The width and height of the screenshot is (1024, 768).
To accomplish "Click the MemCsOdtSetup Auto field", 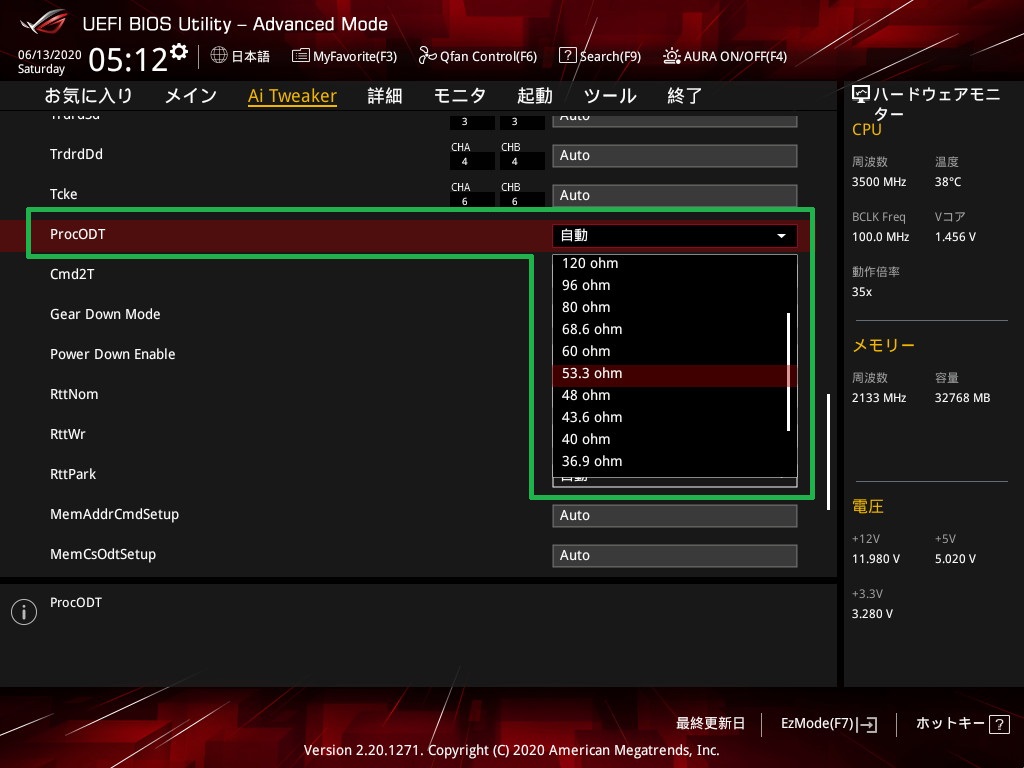I will click(x=675, y=555).
